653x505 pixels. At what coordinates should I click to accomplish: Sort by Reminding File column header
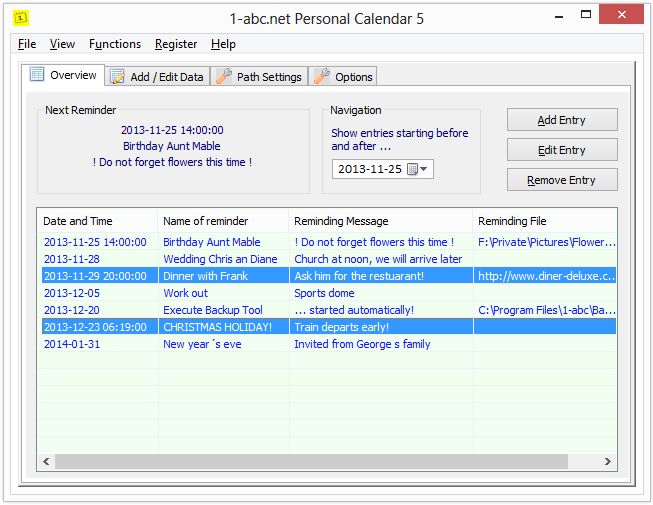545,221
